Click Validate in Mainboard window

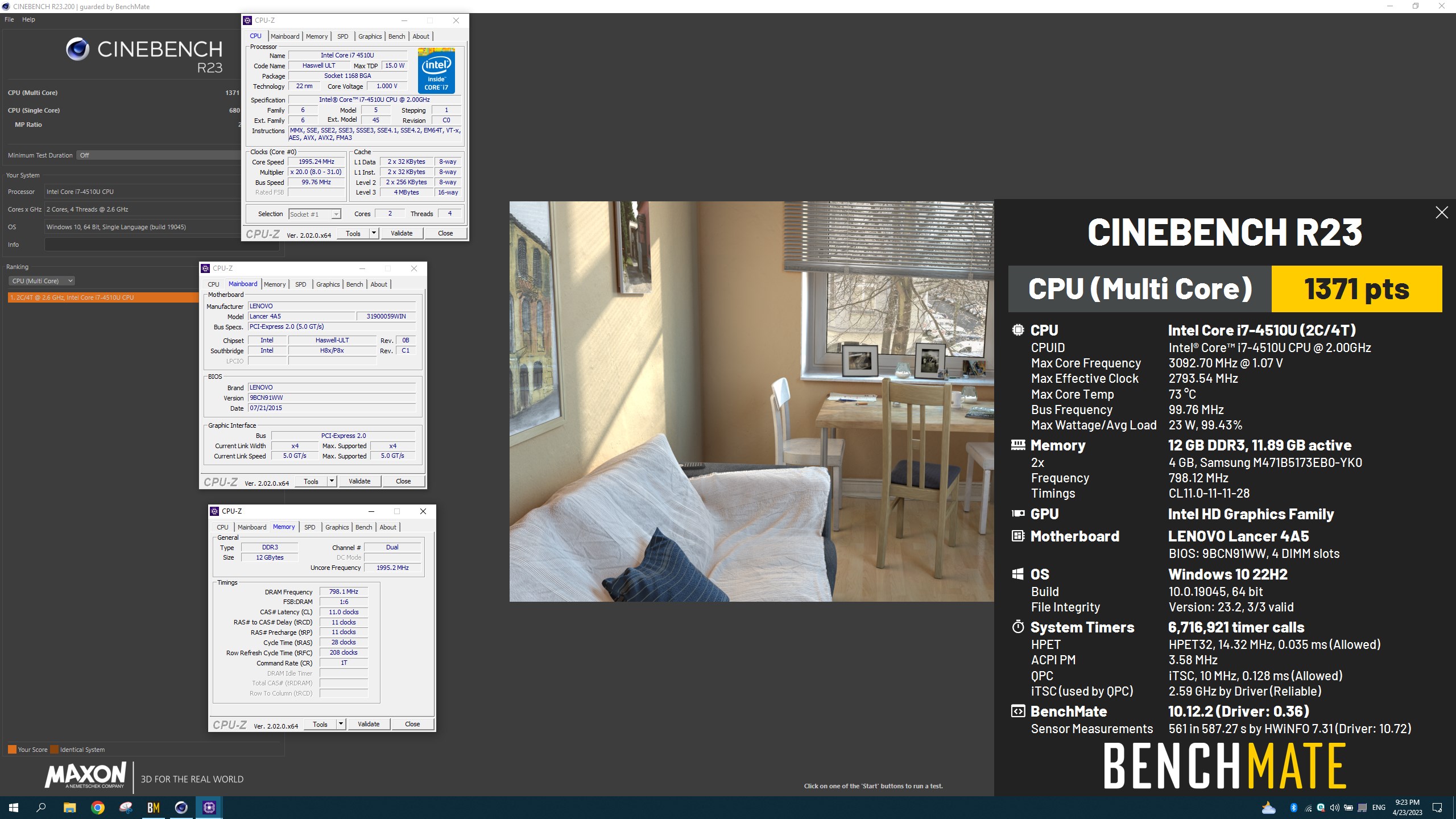pyautogui.click(x=359, y=481)
